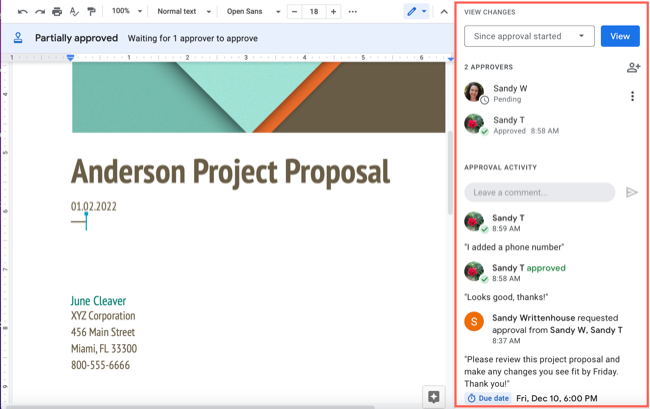Add an approver with person-plus icon
The height and width of the screenshot is (409, 650).
click(x=633, y=68)
